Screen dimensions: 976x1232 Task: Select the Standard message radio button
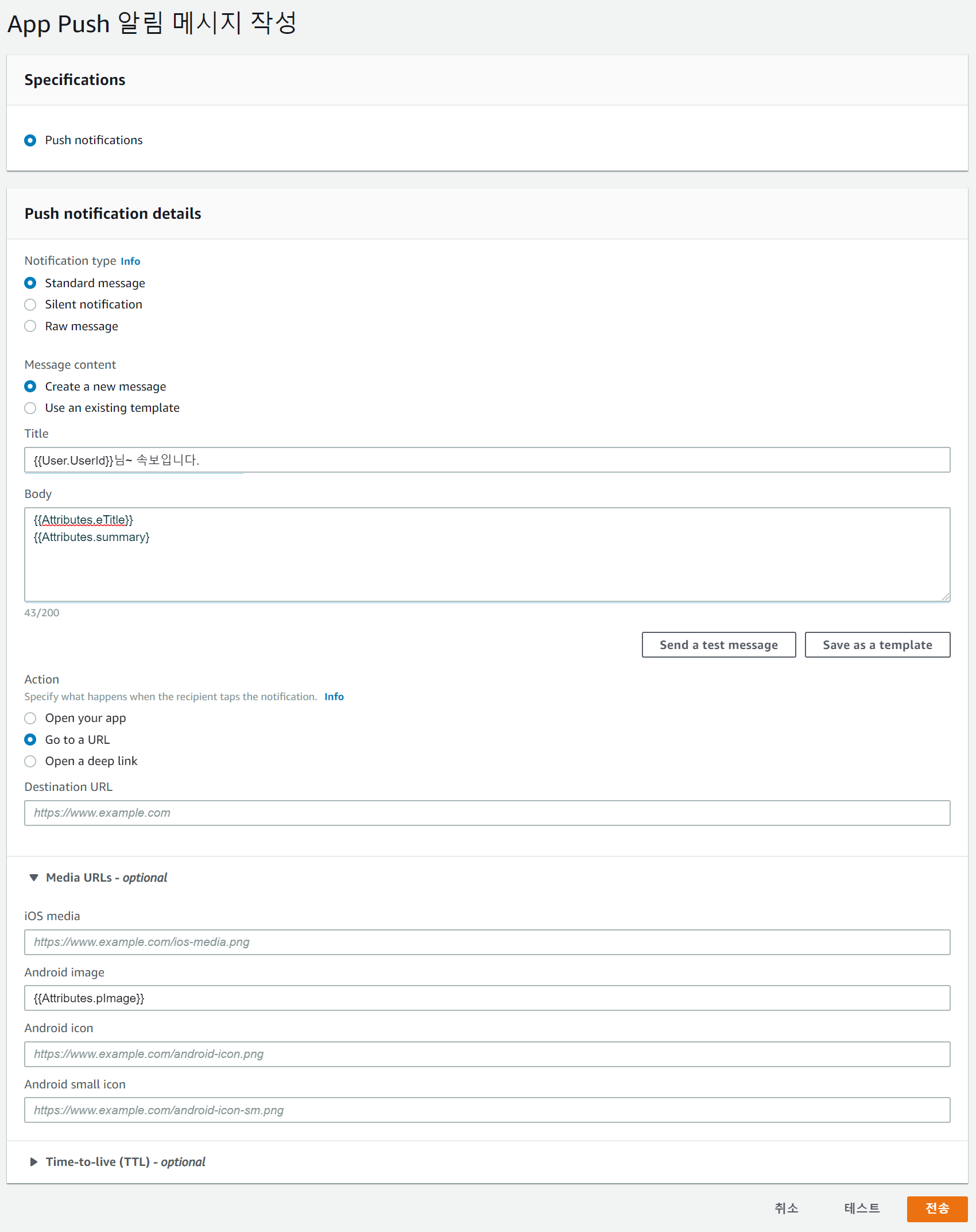pyautogui.click(x=30, y=283)
